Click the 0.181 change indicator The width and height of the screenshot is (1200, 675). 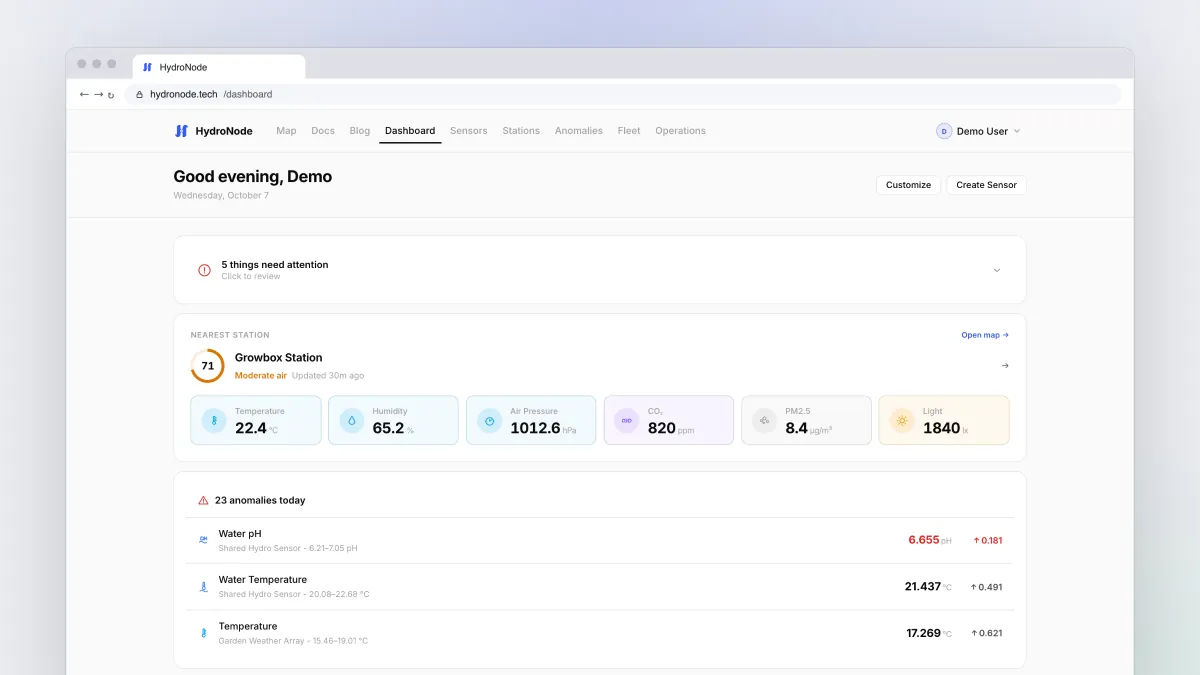(987, 540)
